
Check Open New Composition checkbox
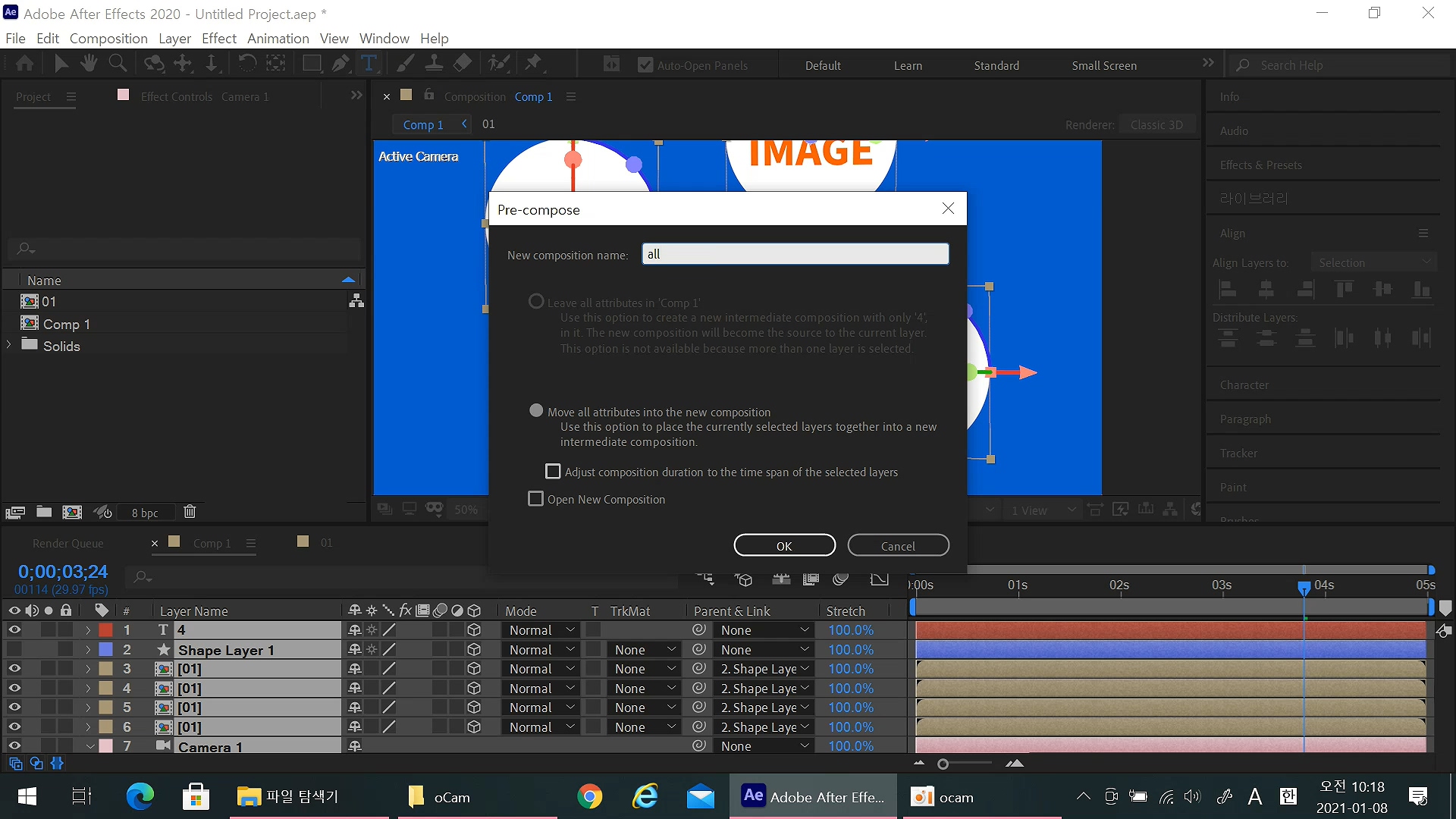(x=536, y=499)
